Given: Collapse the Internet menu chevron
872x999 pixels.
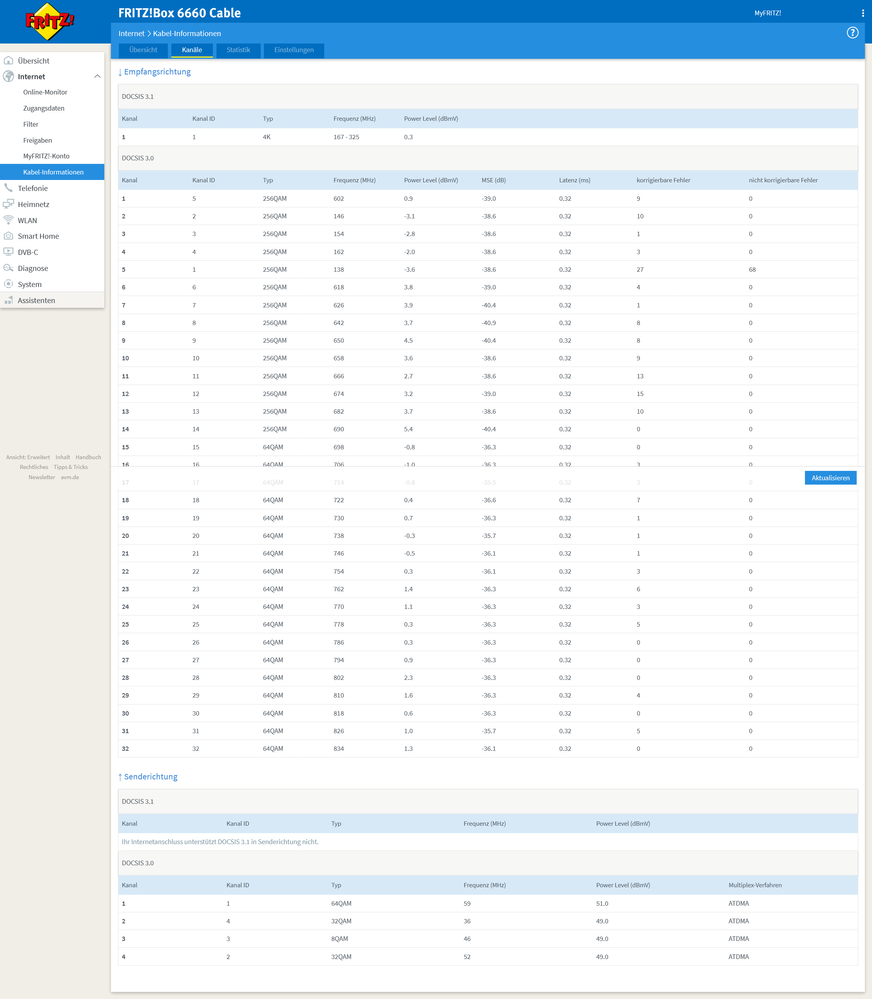Looking at the screenshot, I should 97,77.
